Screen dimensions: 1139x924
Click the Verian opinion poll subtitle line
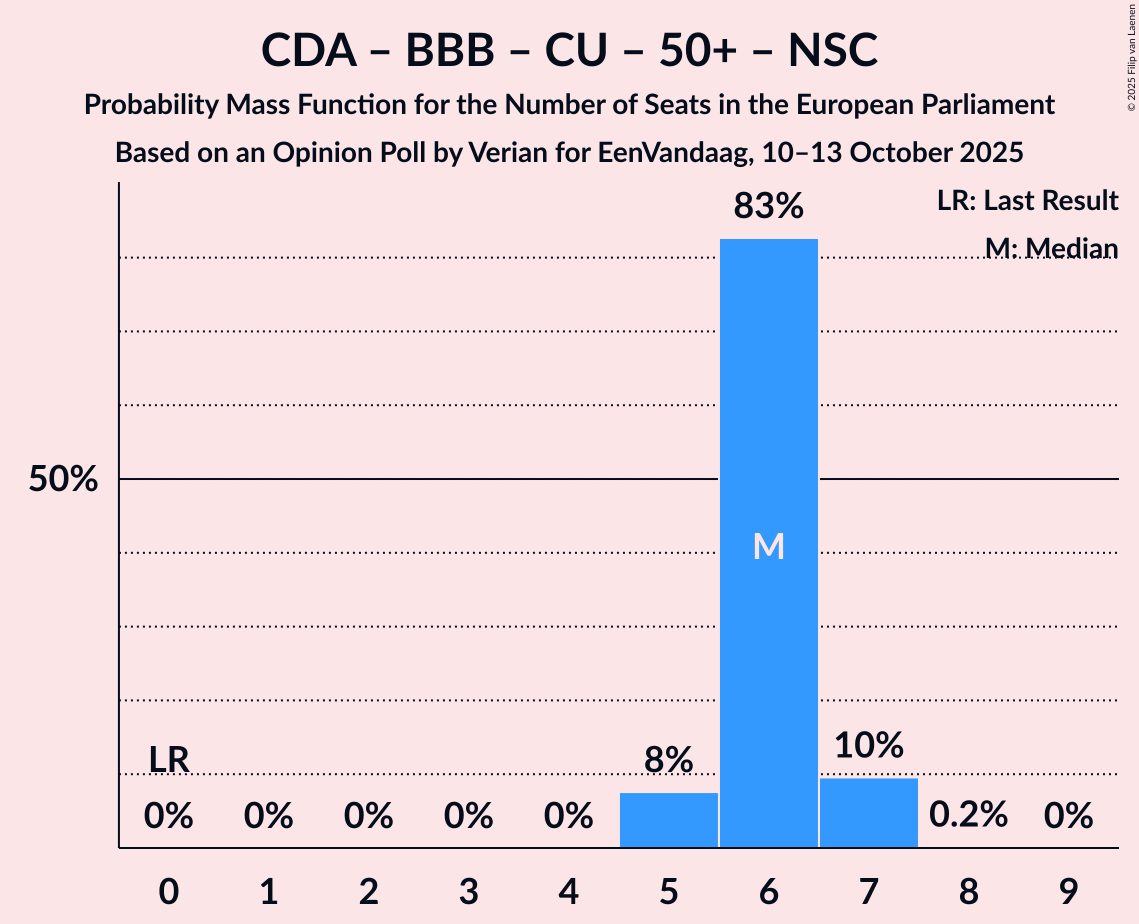569,153
